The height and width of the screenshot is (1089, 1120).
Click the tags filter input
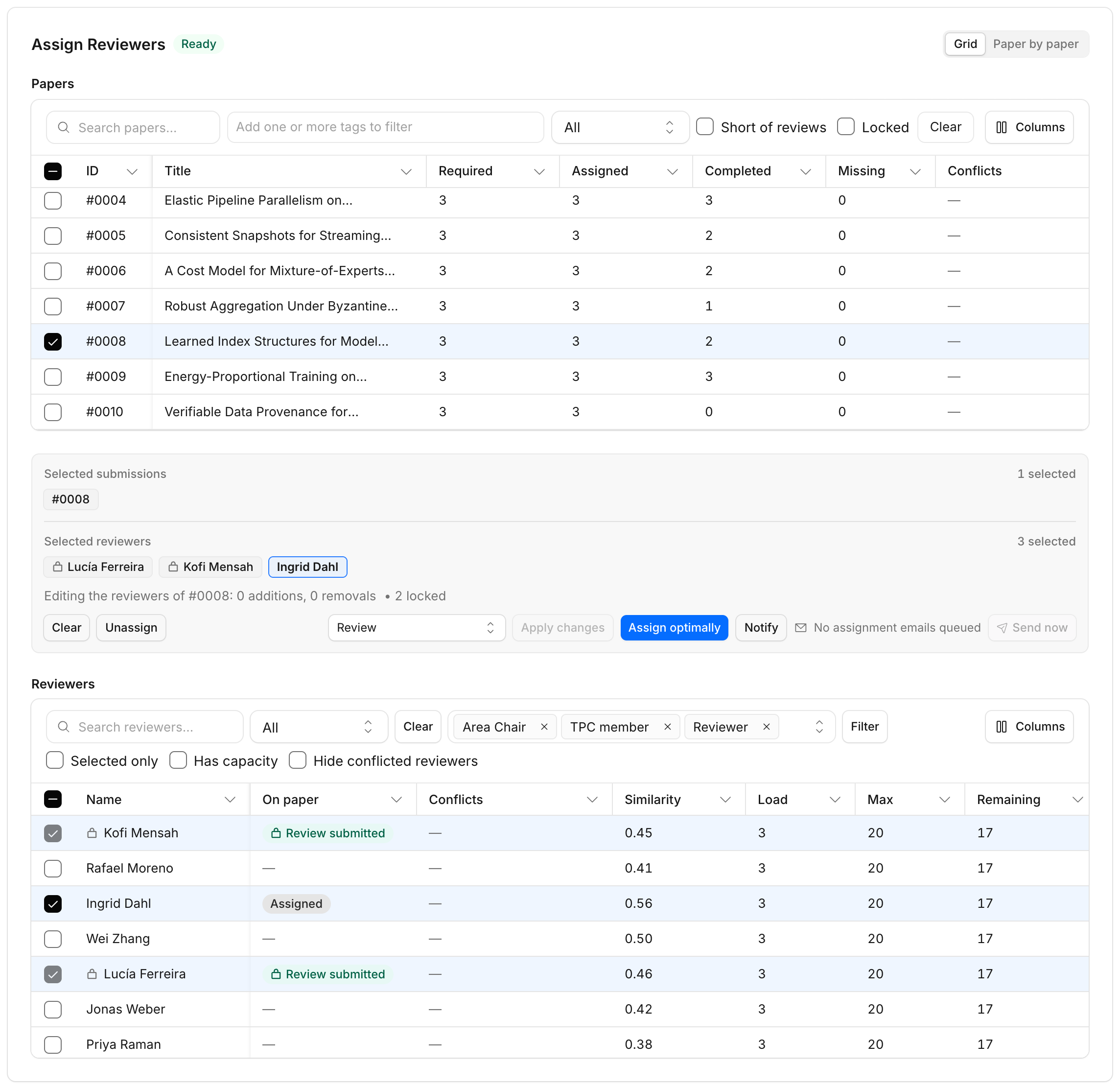(x=385, y=127)
